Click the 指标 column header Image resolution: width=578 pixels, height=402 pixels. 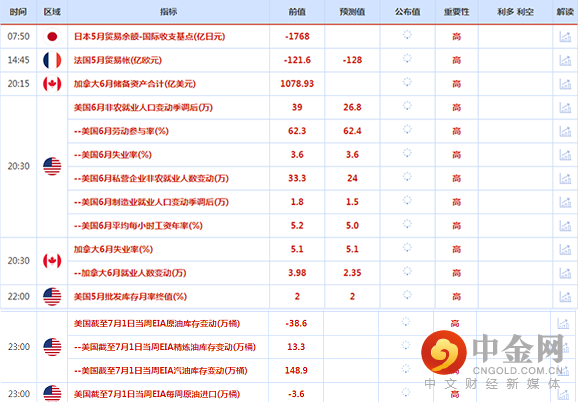coord(168,12)
